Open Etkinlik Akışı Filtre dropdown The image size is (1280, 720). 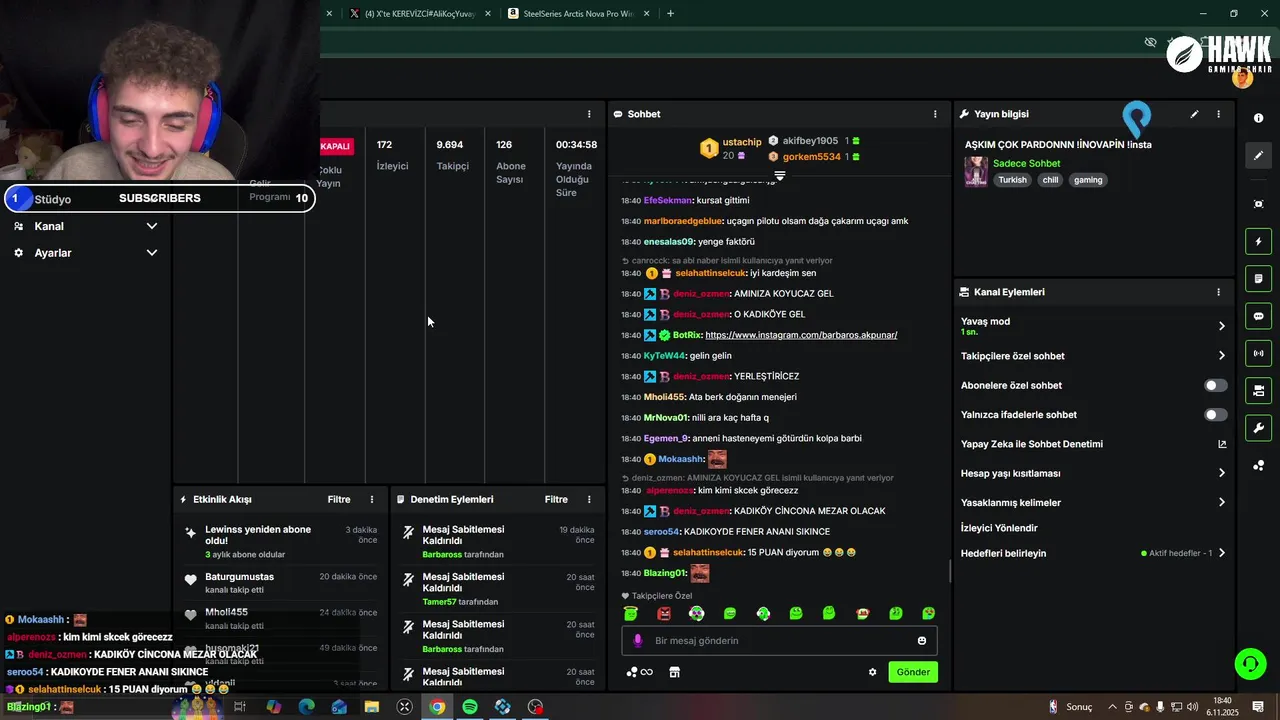coord(339,499)
